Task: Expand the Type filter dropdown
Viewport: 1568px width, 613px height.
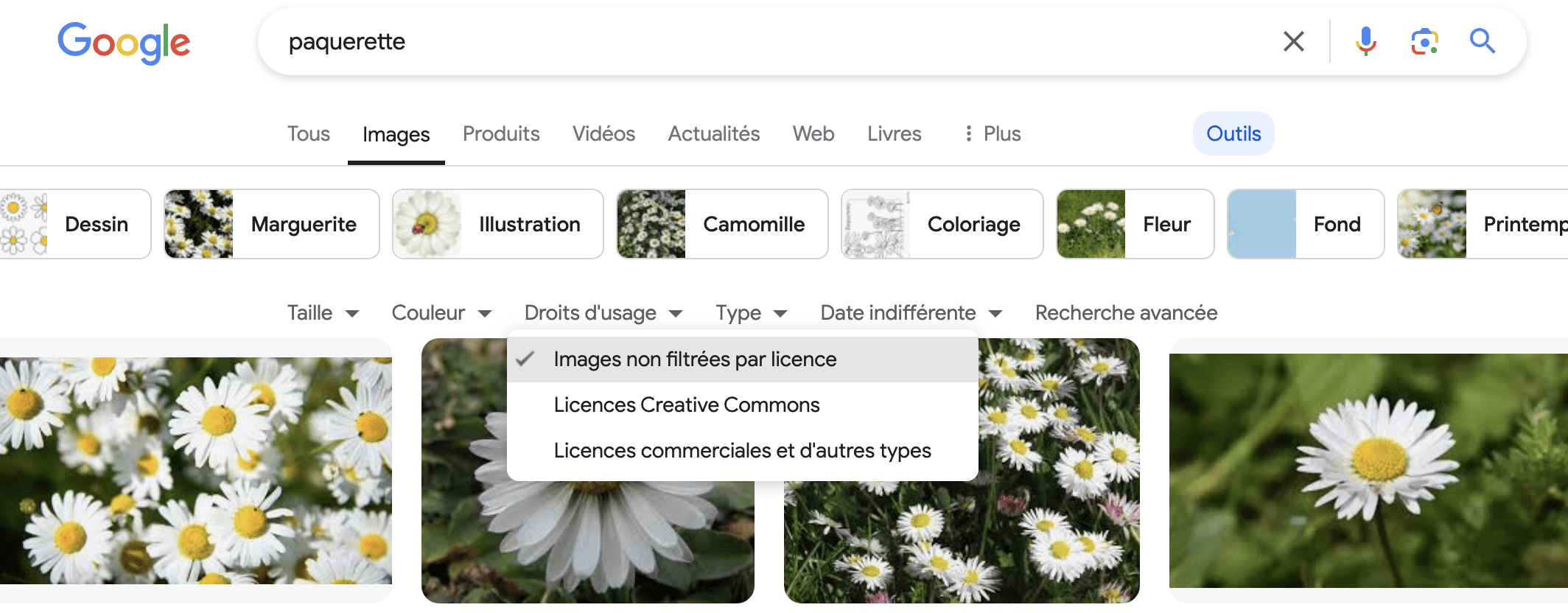Action: 752,313
